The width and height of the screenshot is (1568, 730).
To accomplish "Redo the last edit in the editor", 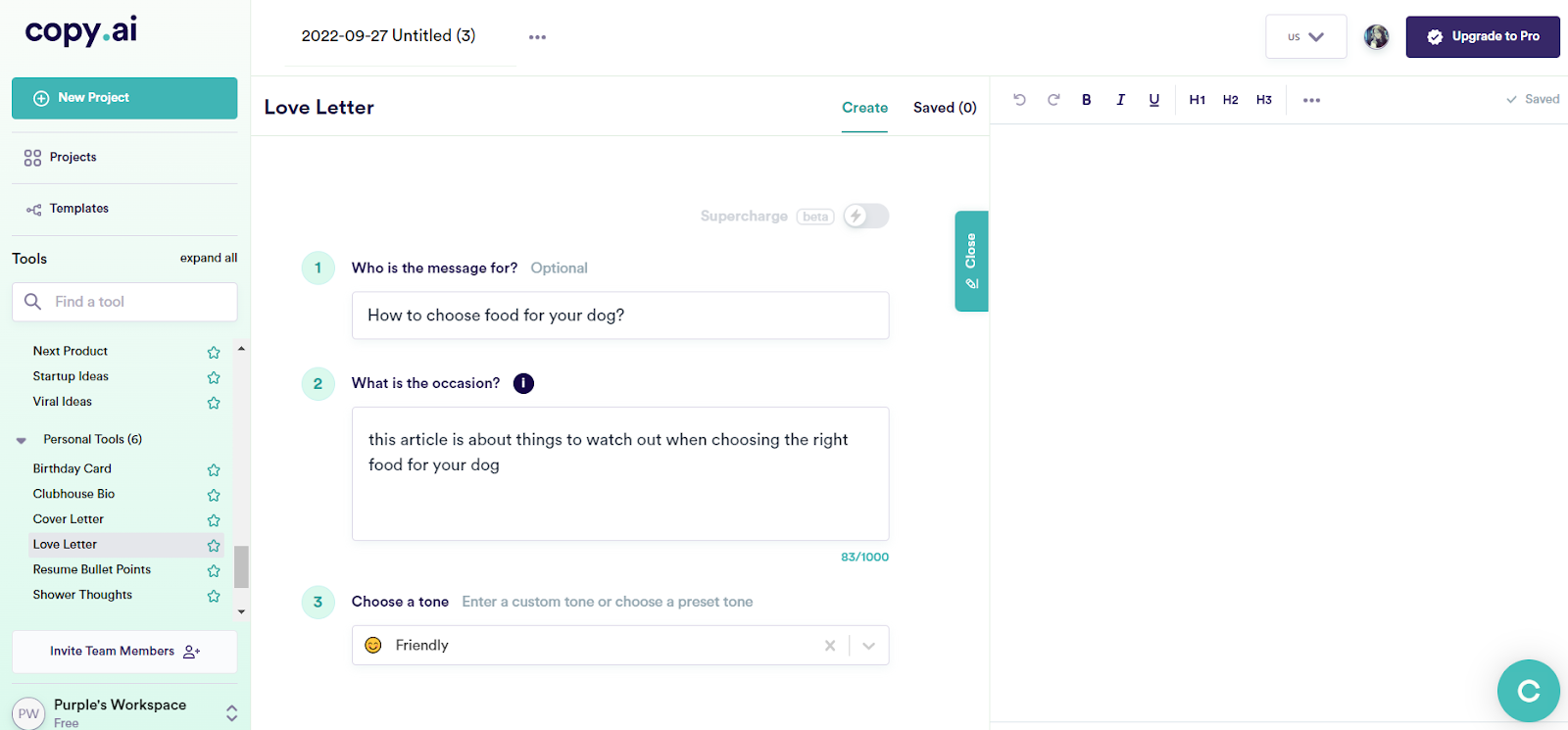I will click(1053, 100).
